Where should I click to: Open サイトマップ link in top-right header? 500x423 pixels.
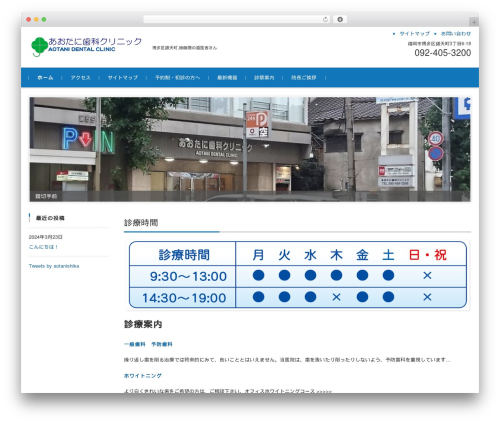(414, 34)
